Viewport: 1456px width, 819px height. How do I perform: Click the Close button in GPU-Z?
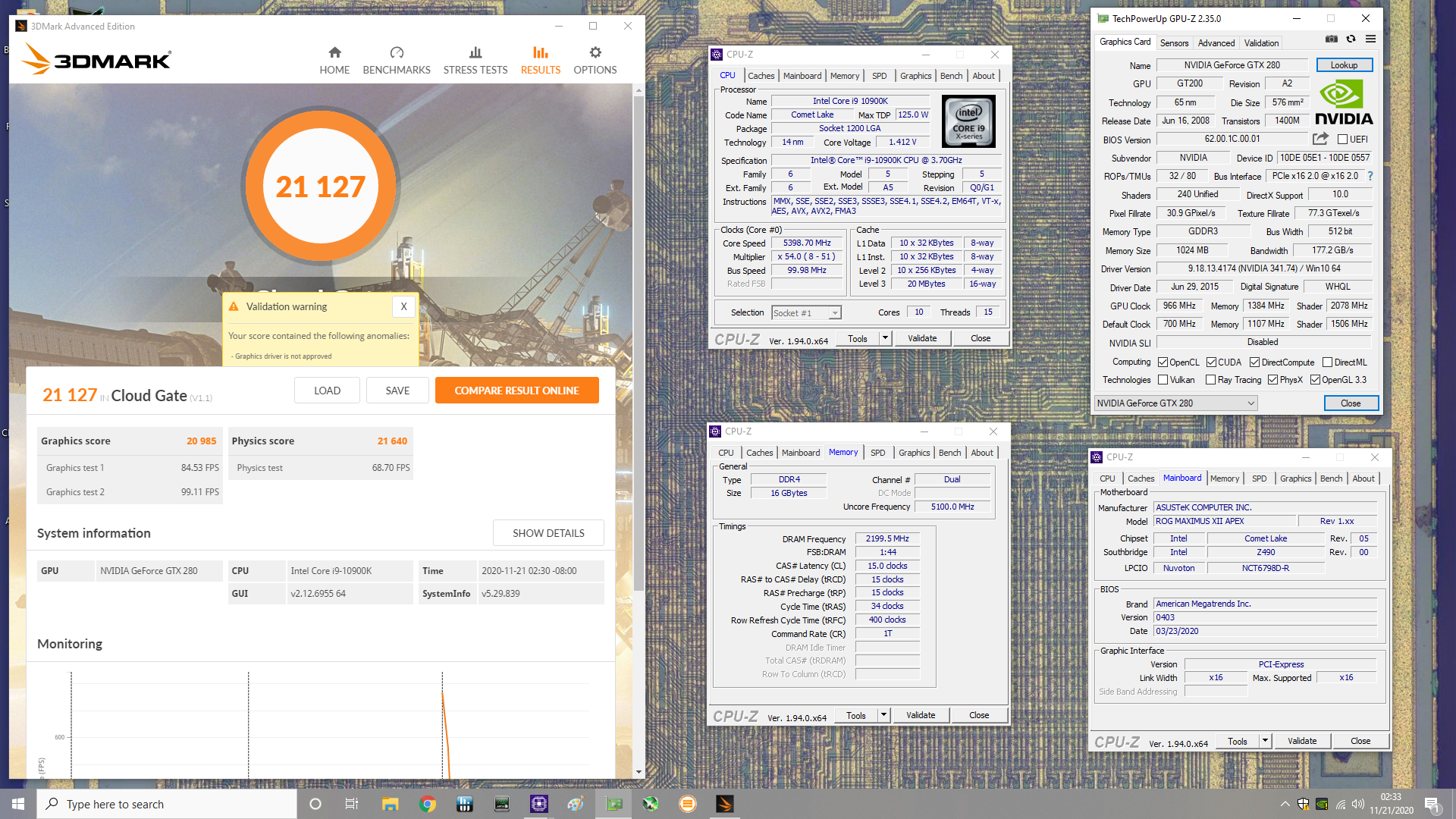click(x=1351, y=403)
